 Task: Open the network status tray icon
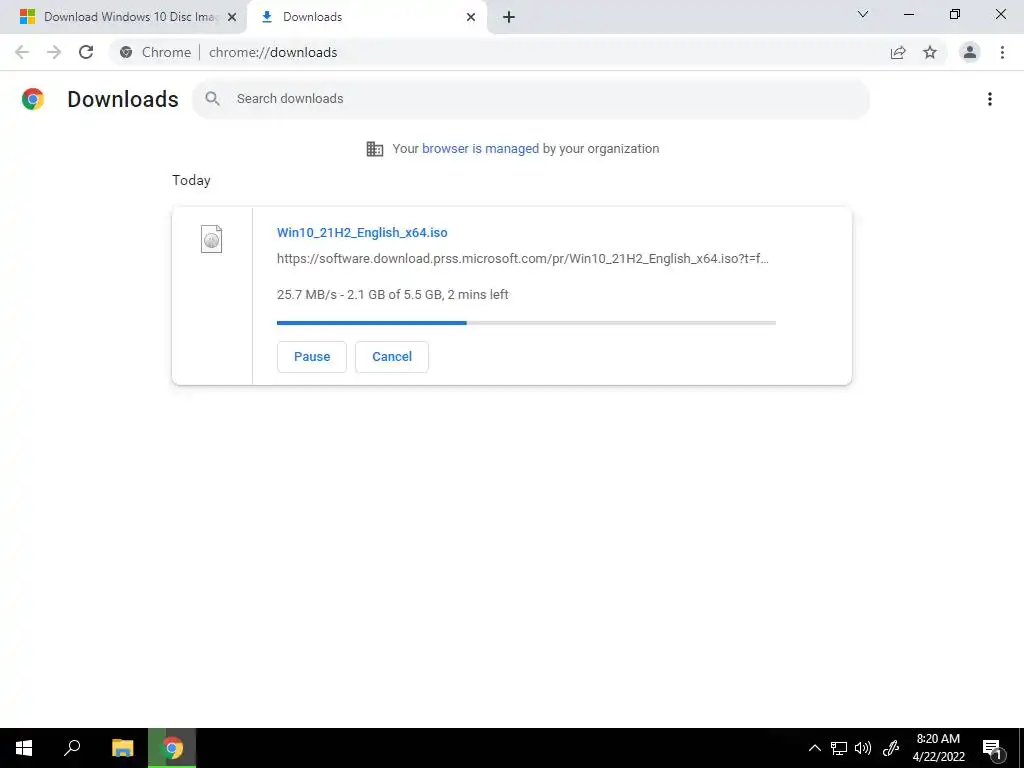pos(839,748)
